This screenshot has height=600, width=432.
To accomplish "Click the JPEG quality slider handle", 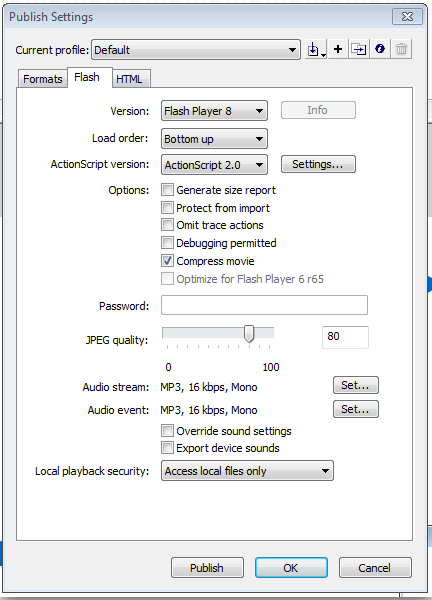I will click(x=249, y=334).
